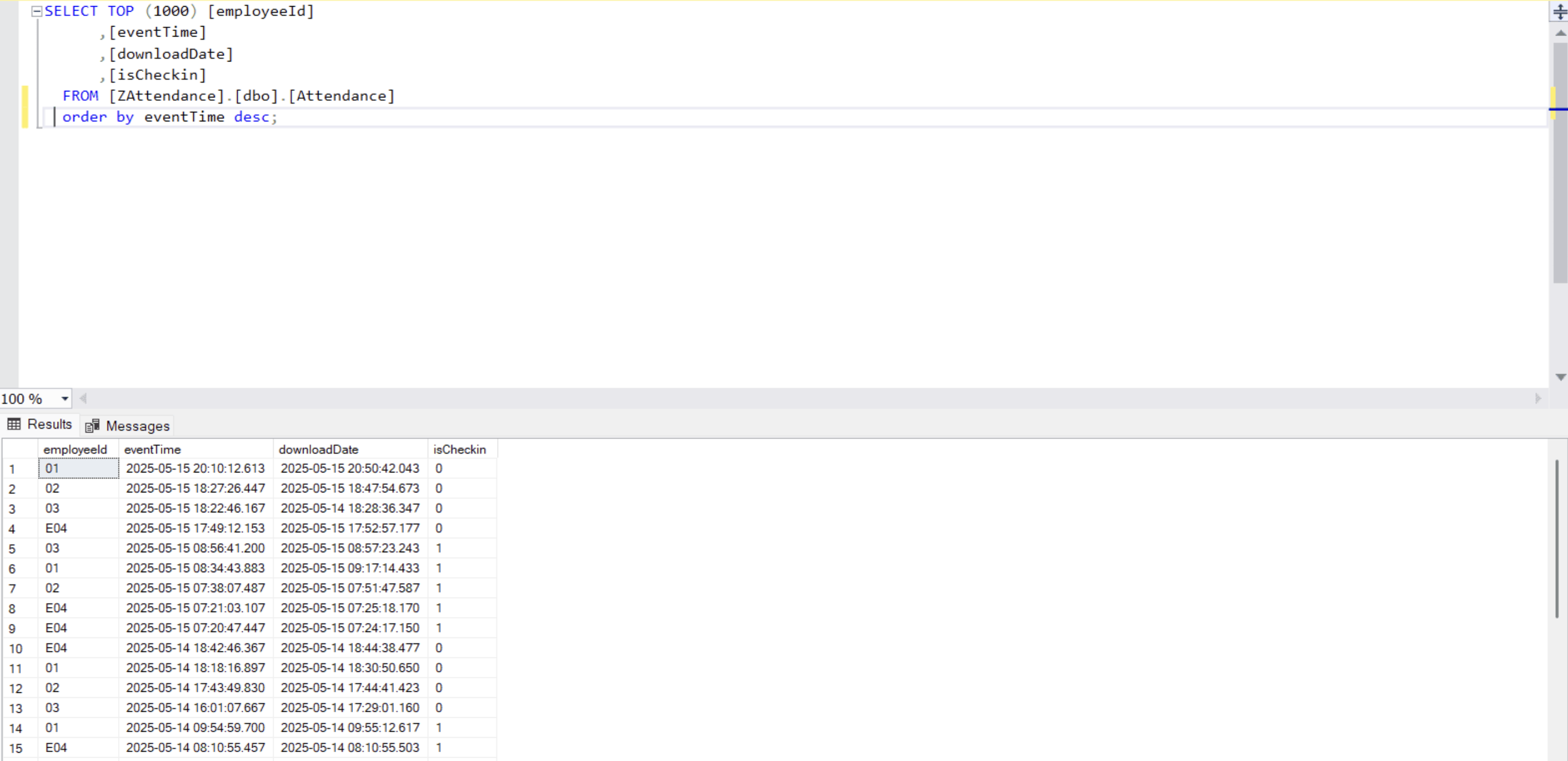Click the editor split window icon

1560,12
